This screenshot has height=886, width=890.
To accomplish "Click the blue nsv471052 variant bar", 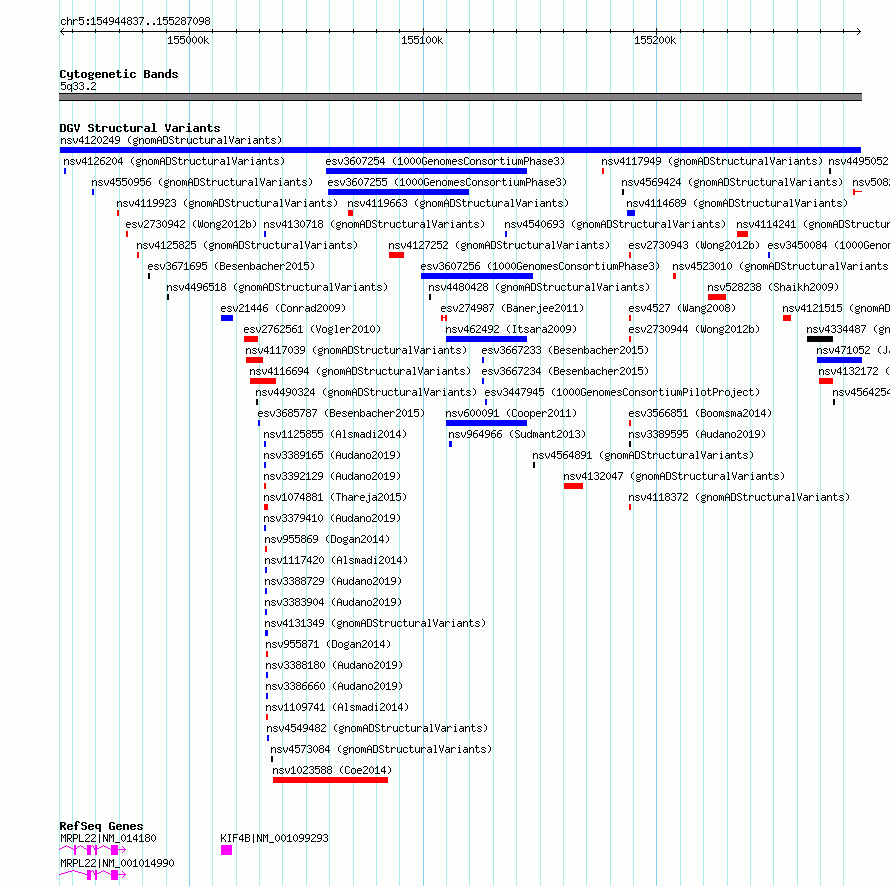I will tap(839, 360).
